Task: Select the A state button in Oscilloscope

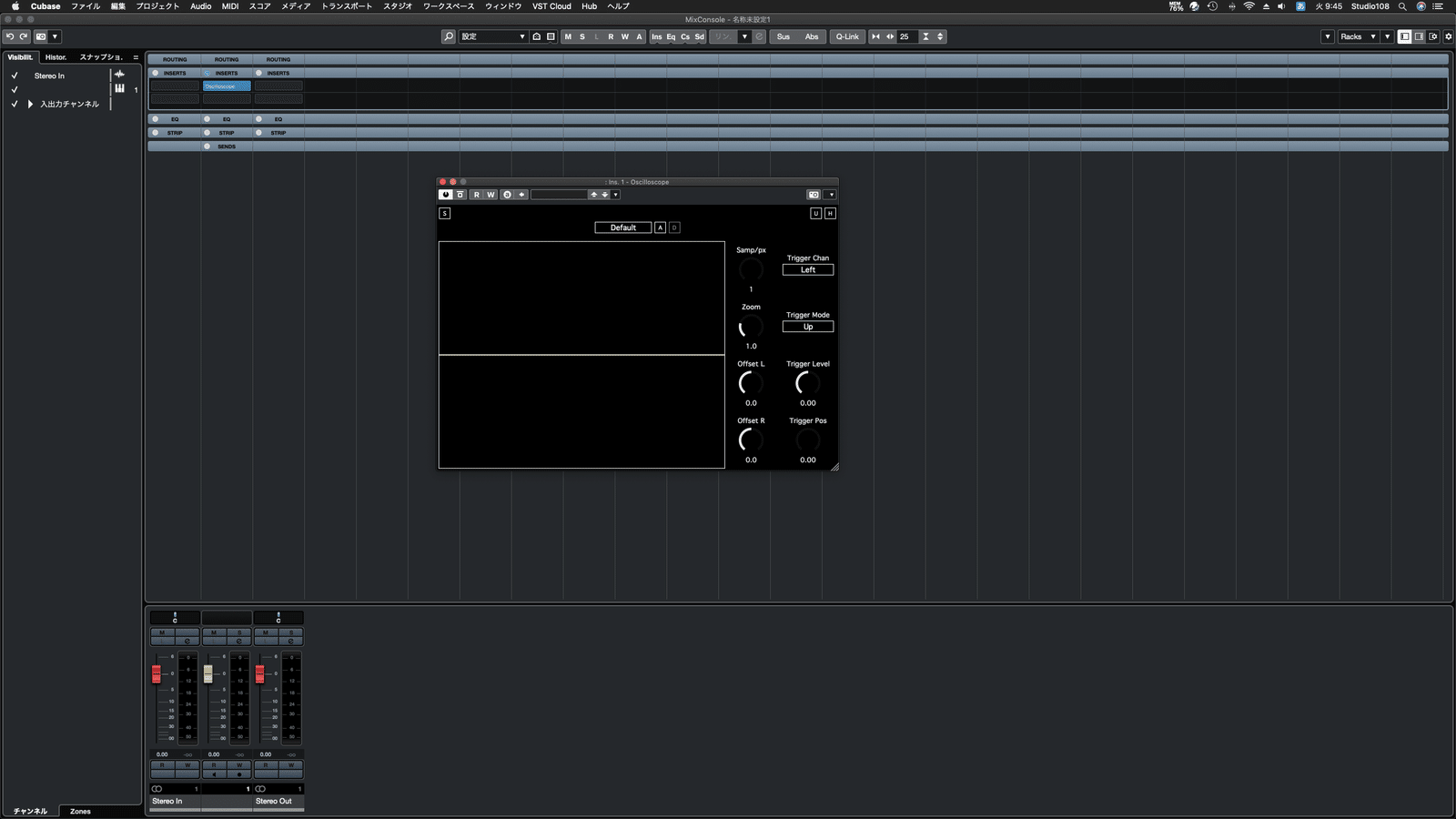Action: click(x=661, y=227)
